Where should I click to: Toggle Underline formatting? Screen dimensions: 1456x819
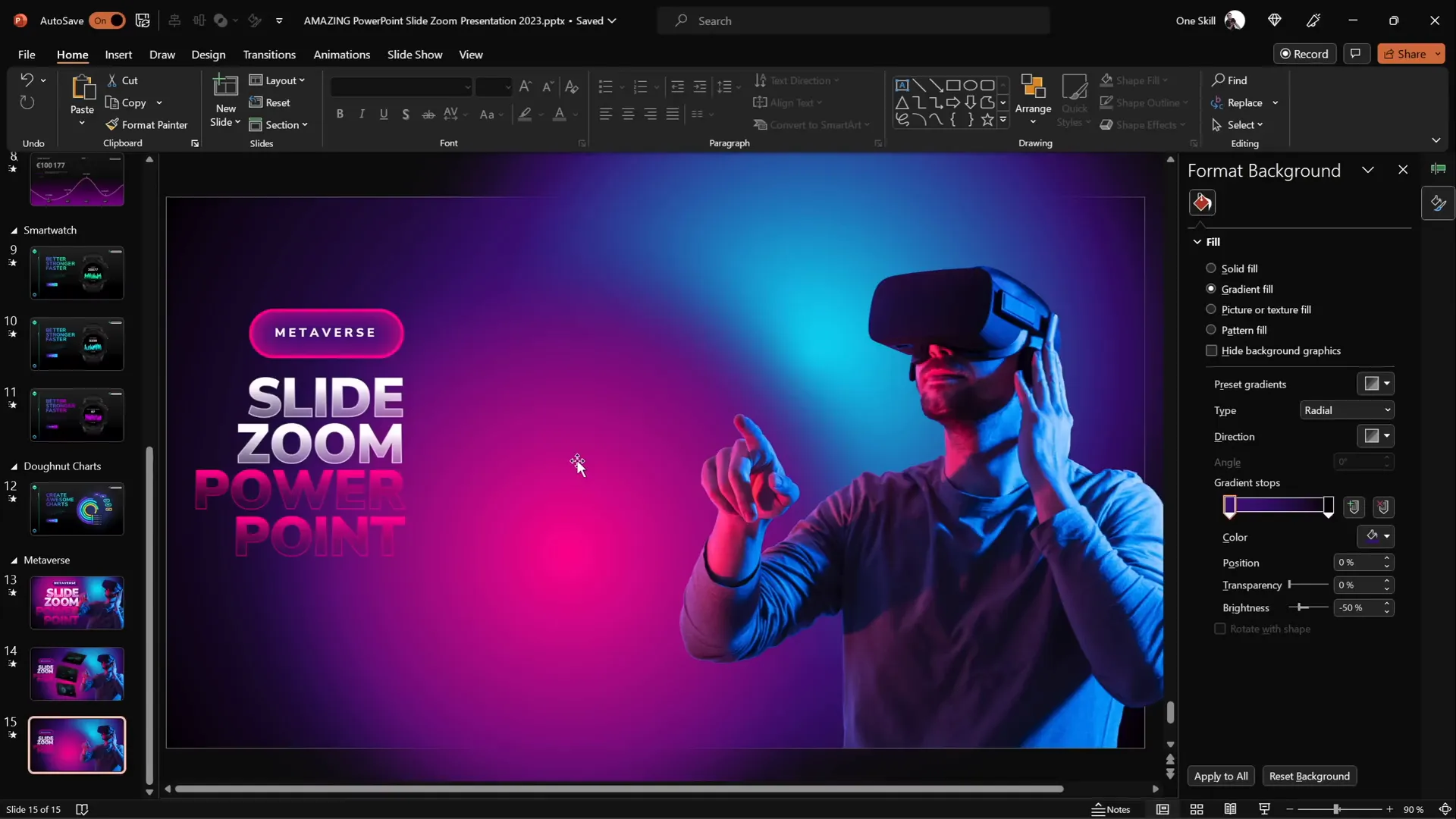point(384,114)
